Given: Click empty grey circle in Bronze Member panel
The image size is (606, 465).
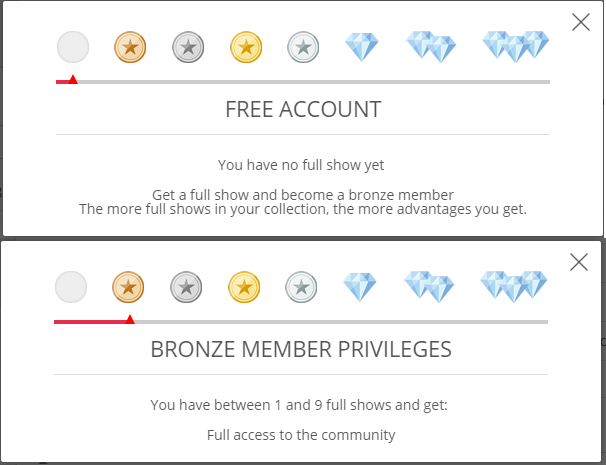Looking at the screenshot, I should click(x=71, y=287).
